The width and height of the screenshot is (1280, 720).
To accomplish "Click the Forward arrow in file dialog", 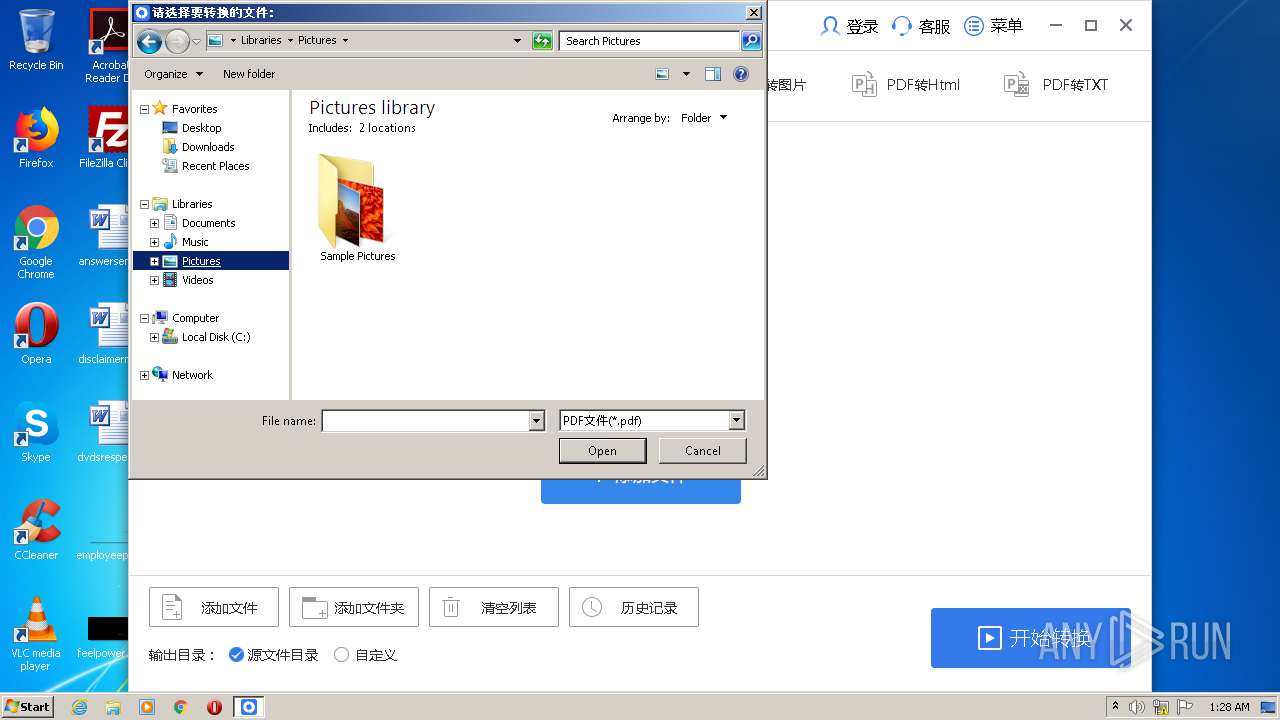I will coord(177,41).
